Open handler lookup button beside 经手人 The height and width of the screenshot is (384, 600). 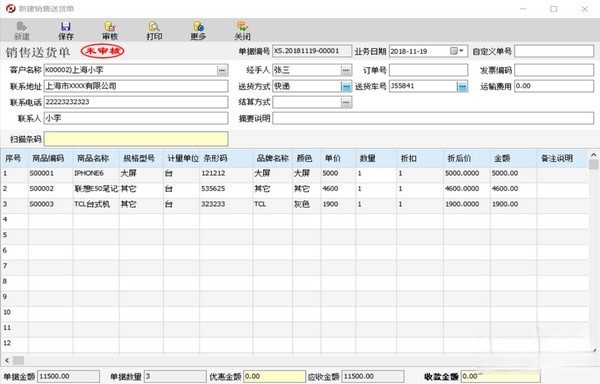(x=346, y=70)
